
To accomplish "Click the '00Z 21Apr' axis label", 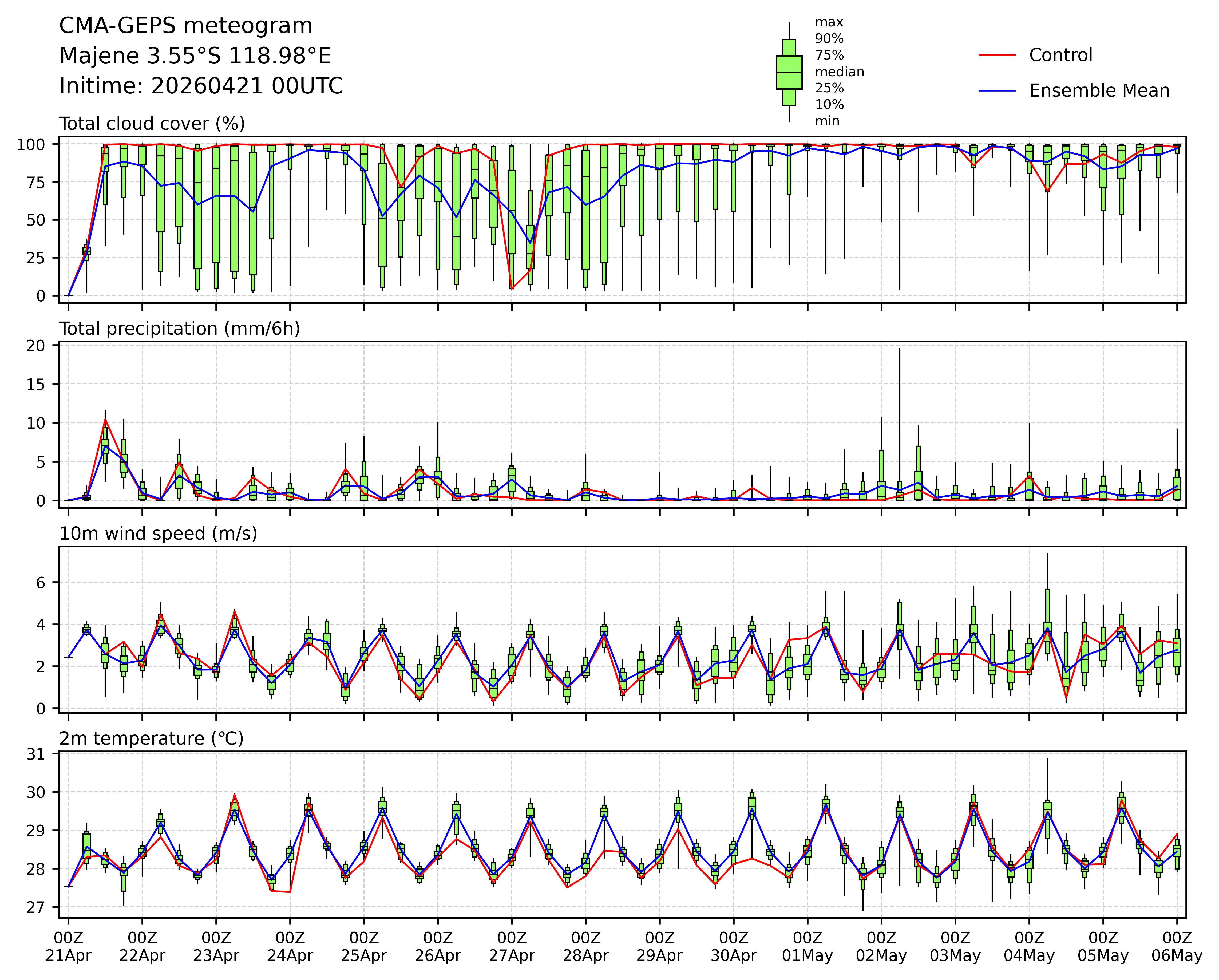I will click(68, 947).
